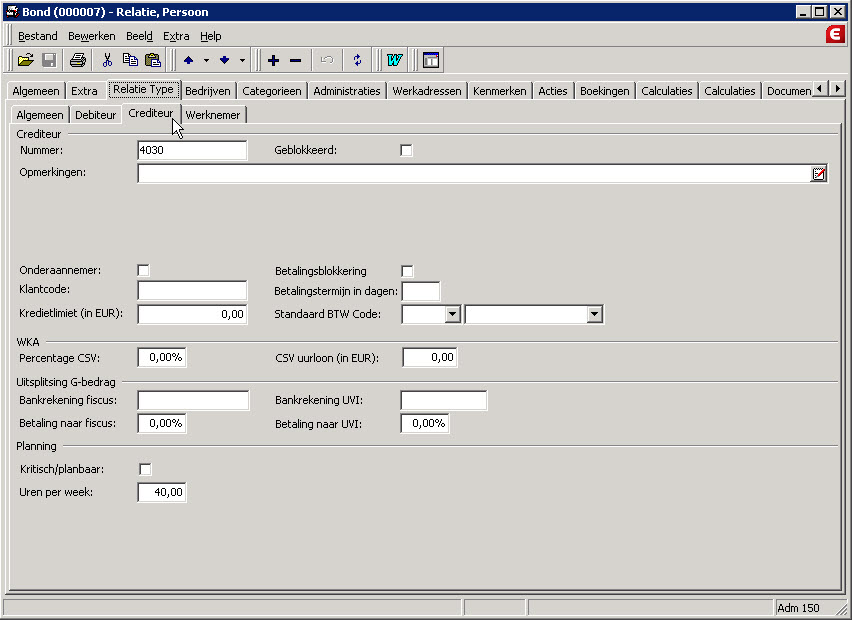The width and height of the screenshot is (852, 620).
Task: Focus the Betalingstermijn in dagen field
Action: pyautogui.click(x=421, y=291)
